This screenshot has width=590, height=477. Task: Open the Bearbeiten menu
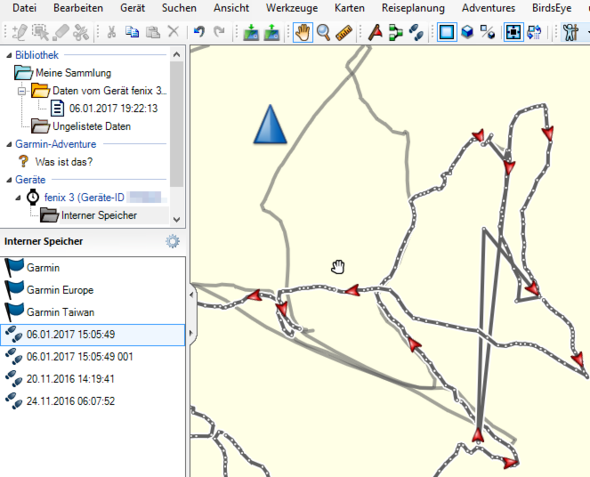point(78,8)
